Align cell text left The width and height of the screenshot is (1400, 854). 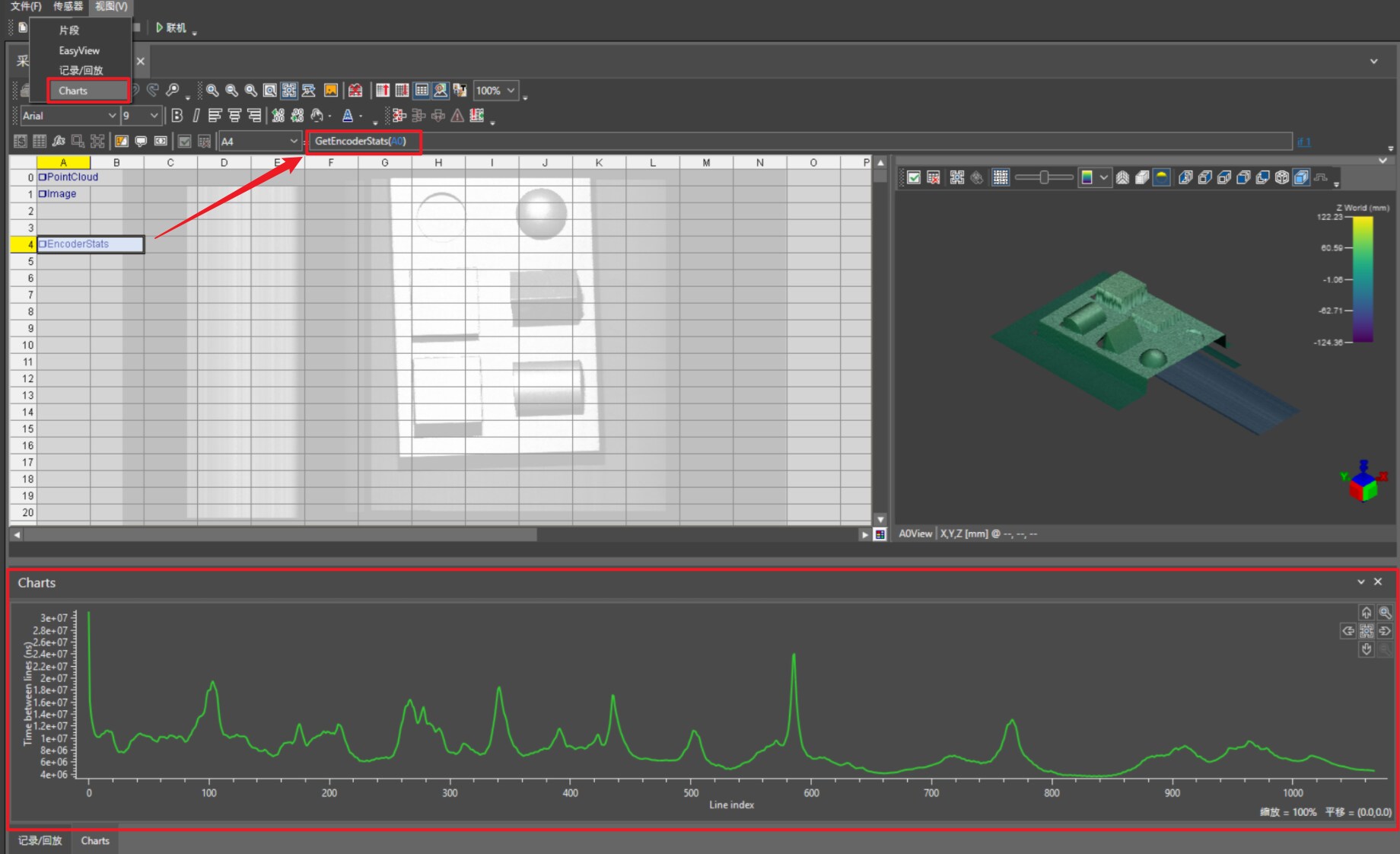[x=215, y=116]
